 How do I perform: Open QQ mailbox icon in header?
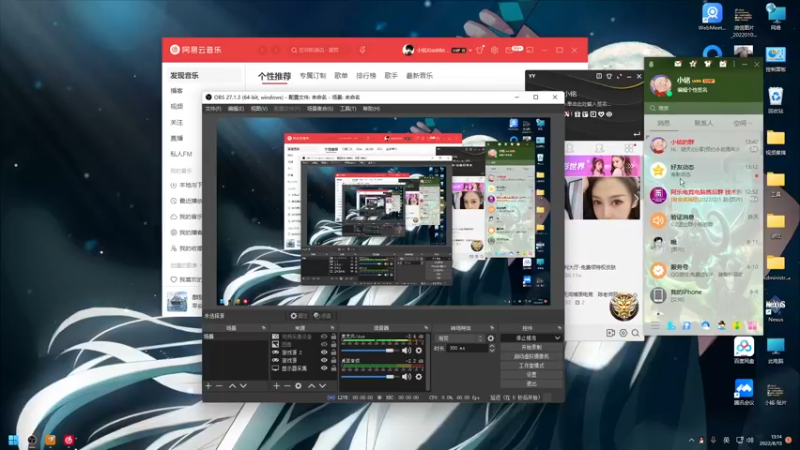(x=678, y=64)
